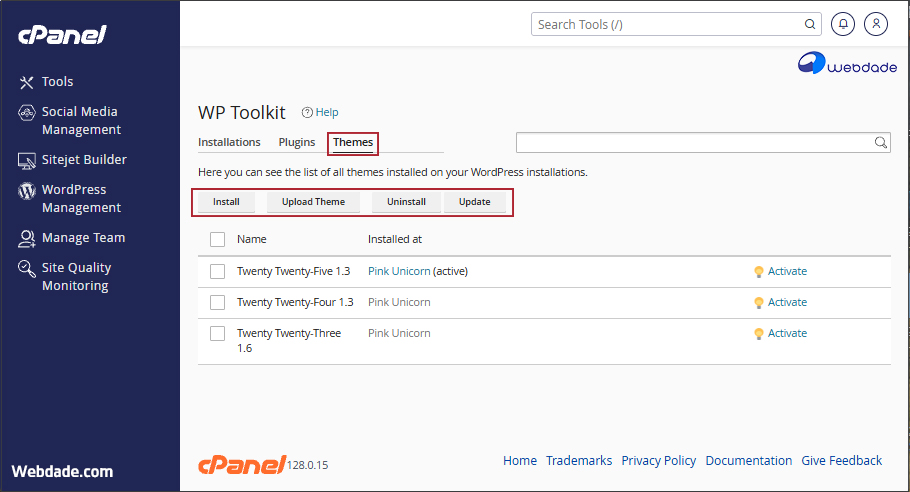
Task: Click the notifications bell icon
Action: (843, 24)
